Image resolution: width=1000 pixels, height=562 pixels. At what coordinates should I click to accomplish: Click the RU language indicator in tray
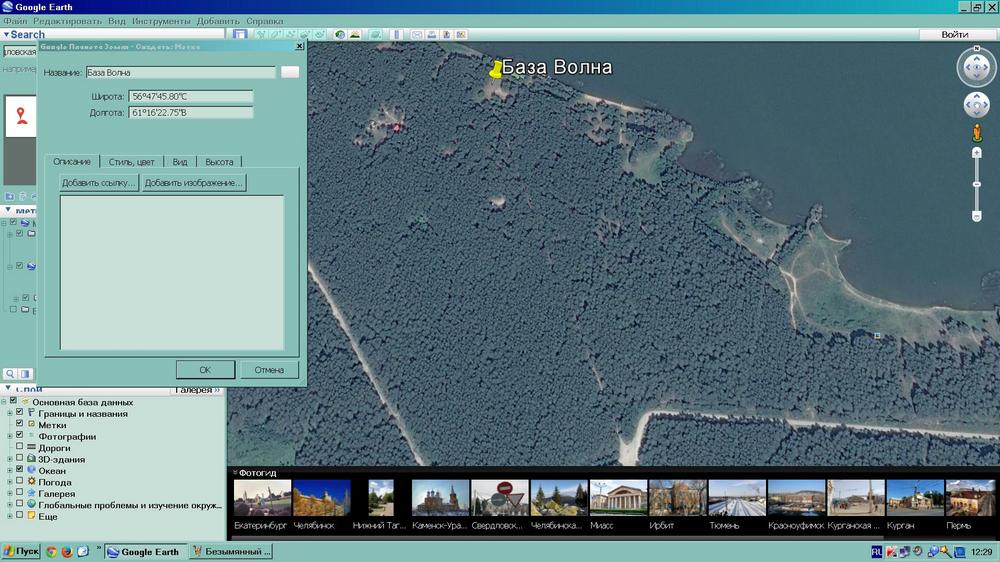click(x=877, y=552)
